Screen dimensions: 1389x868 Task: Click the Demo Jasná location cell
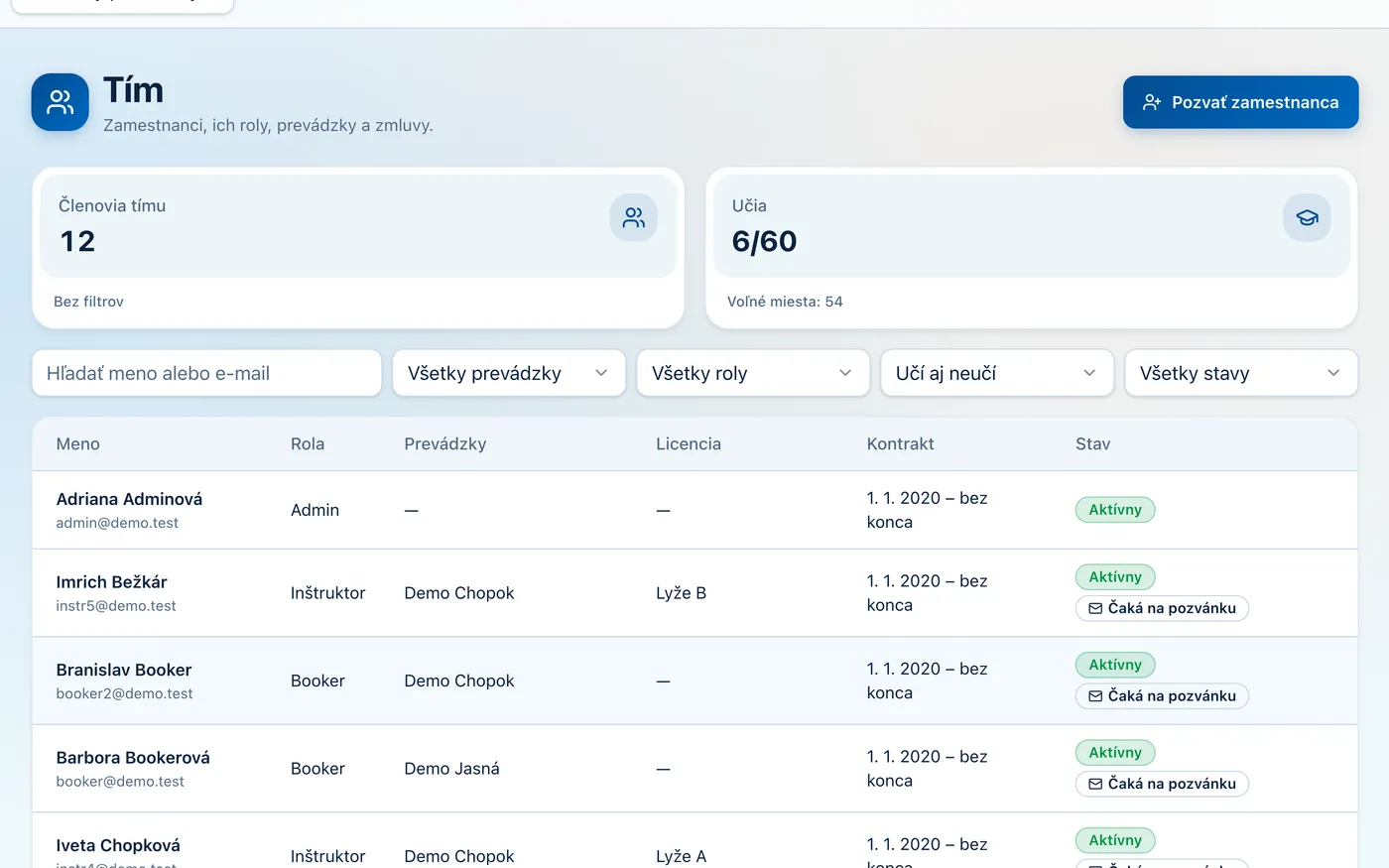pos(451,769)
